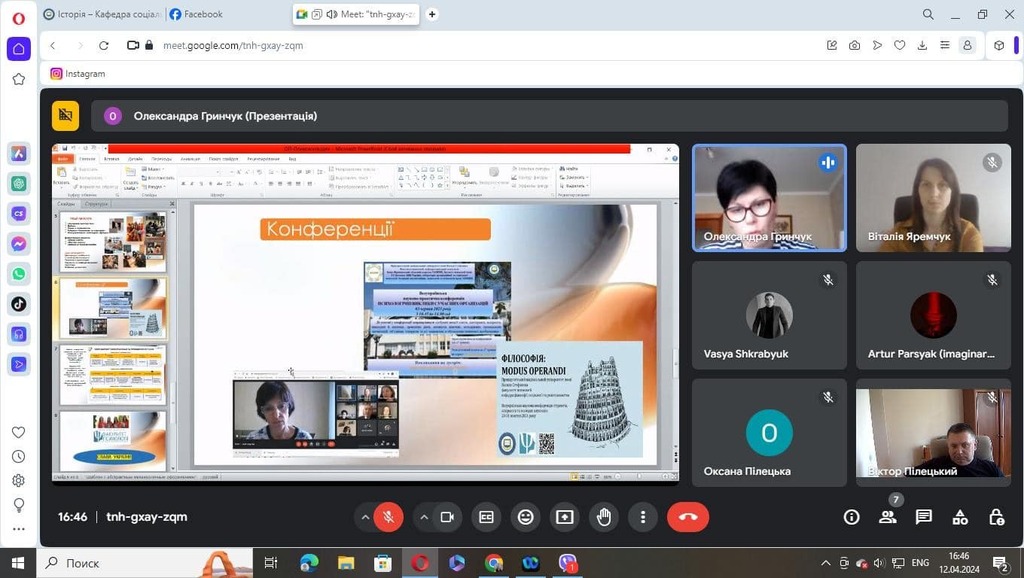Image resolution: width=1024 pixels, height=578 pixels.
Task: Click the Present now screen share icon
Action: point(565,517)
